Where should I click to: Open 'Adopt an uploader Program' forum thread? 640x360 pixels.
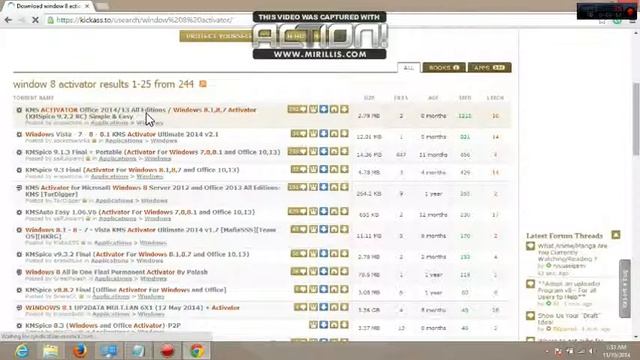[569, 290]
